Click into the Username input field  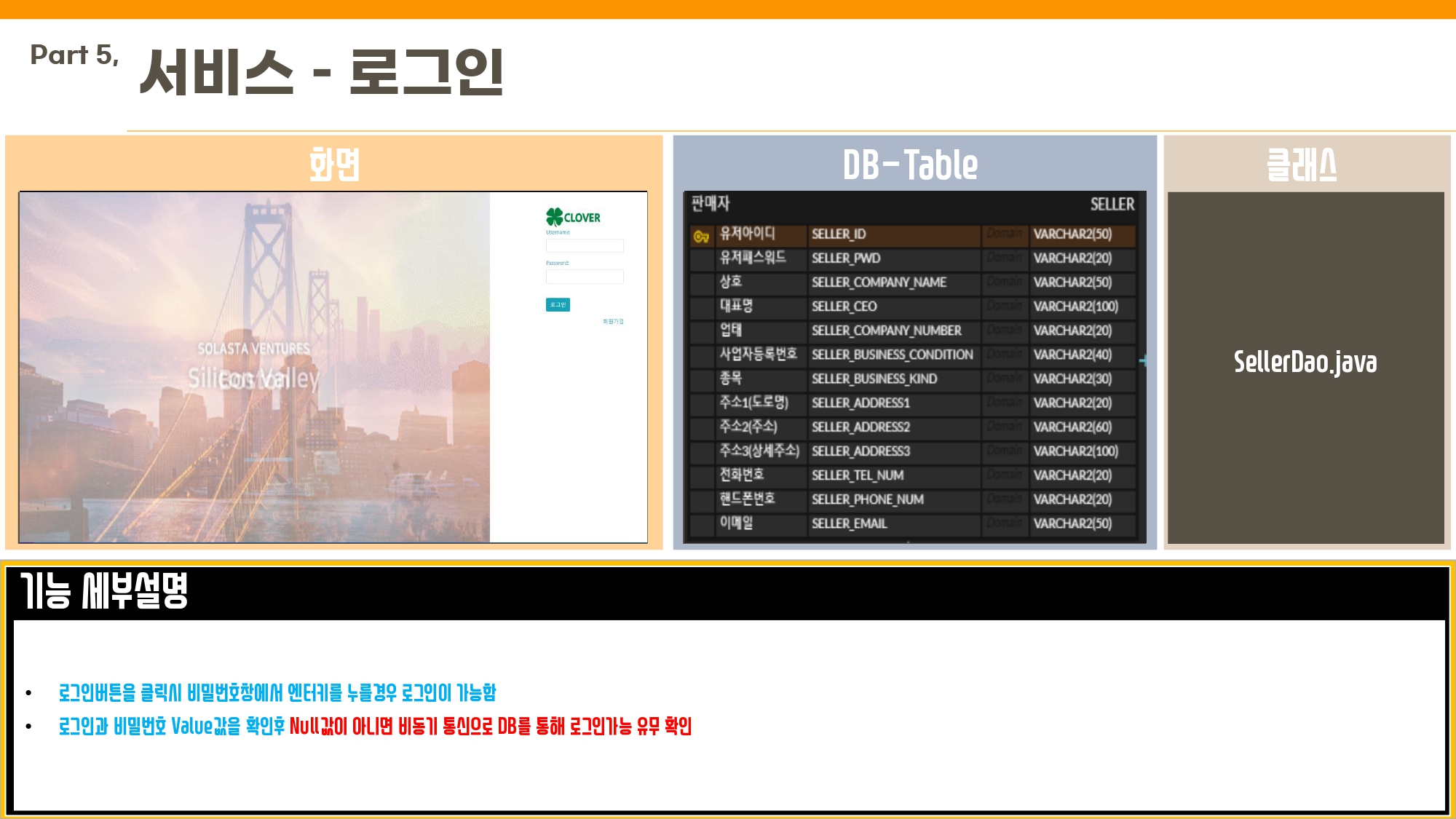tap(585, 246)
